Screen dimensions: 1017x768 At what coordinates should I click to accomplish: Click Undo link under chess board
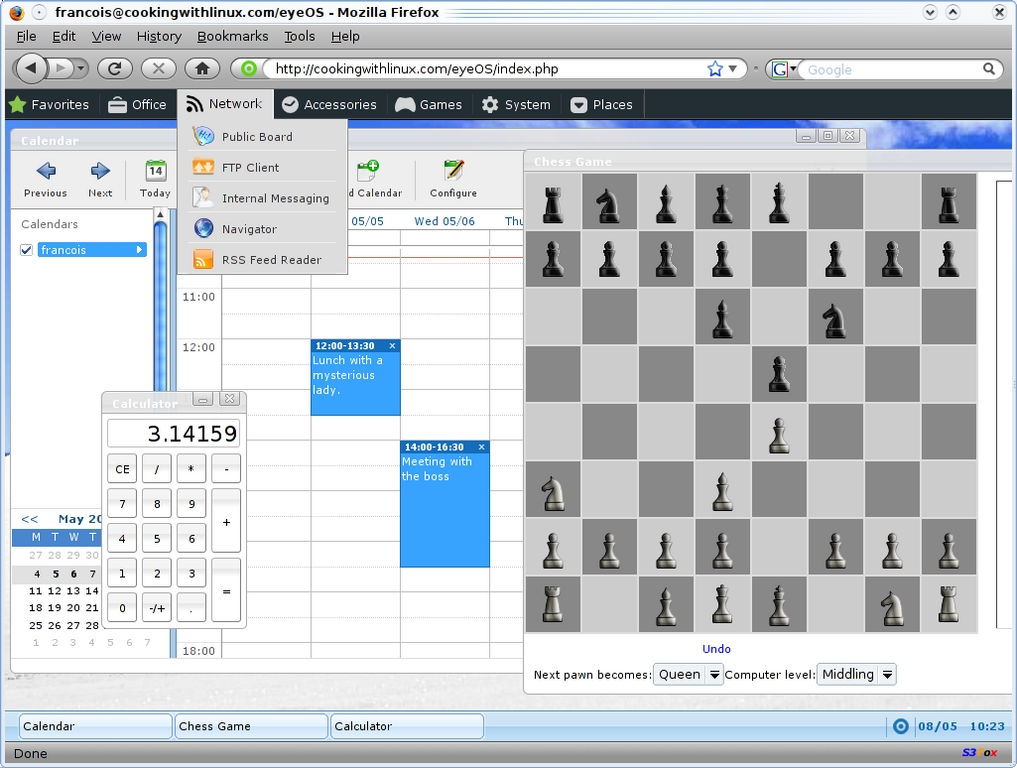point(716,649)
